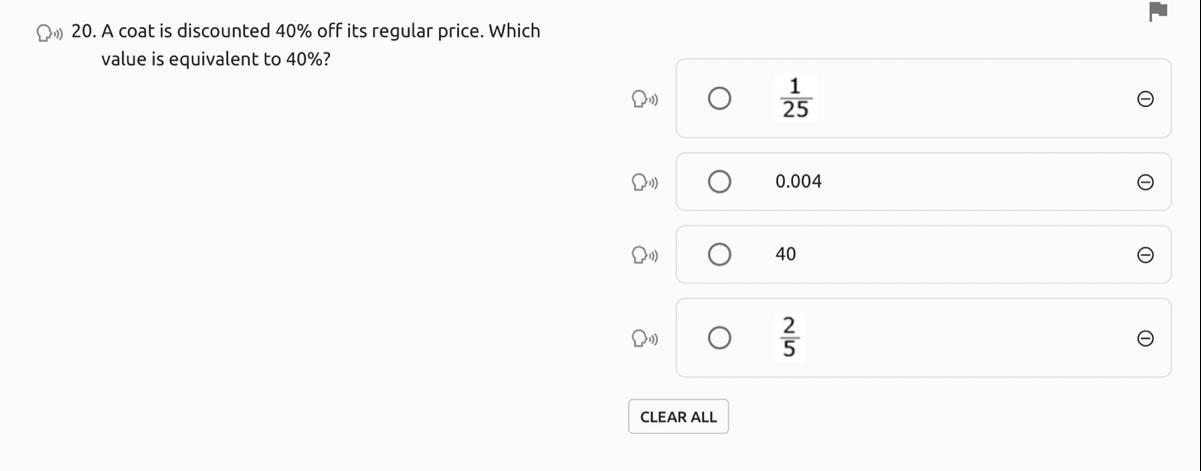Select the radio button for 1/25
The image size is (1201, 471).
pos(719,98)
